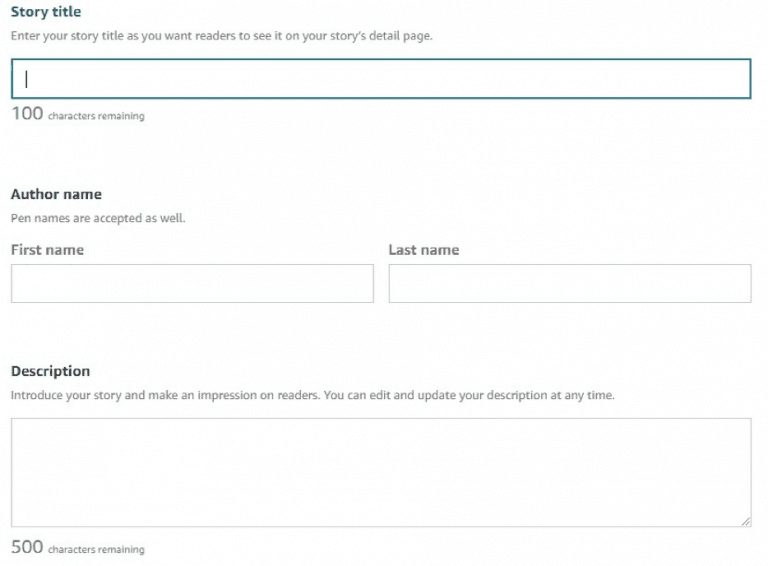This screenshot has height=566, width=768.
Task: Click the "100" remaining characters number
Action: coord(27,114)
